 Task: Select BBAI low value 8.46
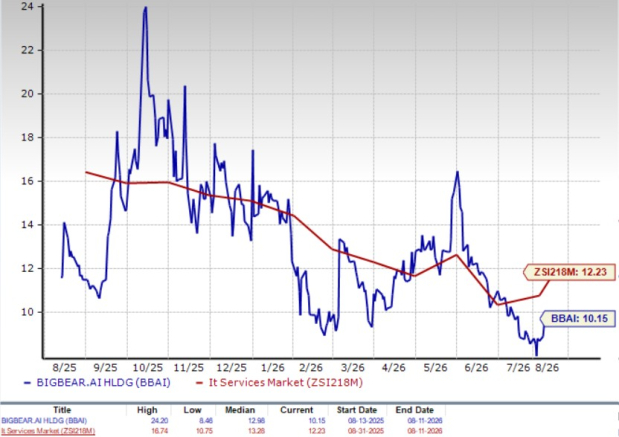tap(206, 421)
